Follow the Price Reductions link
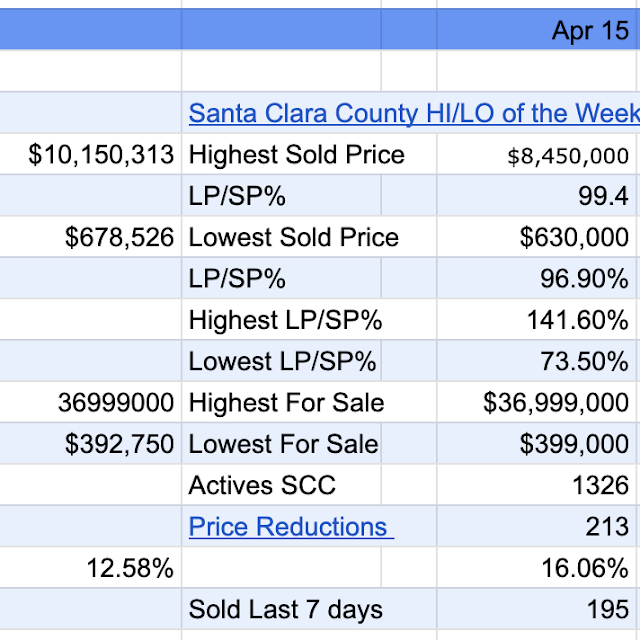 click(290, 527)
